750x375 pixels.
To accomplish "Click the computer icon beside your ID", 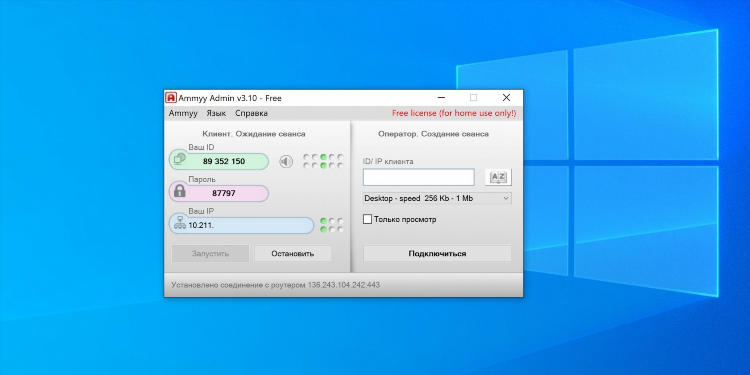I will tap(180, 159).
